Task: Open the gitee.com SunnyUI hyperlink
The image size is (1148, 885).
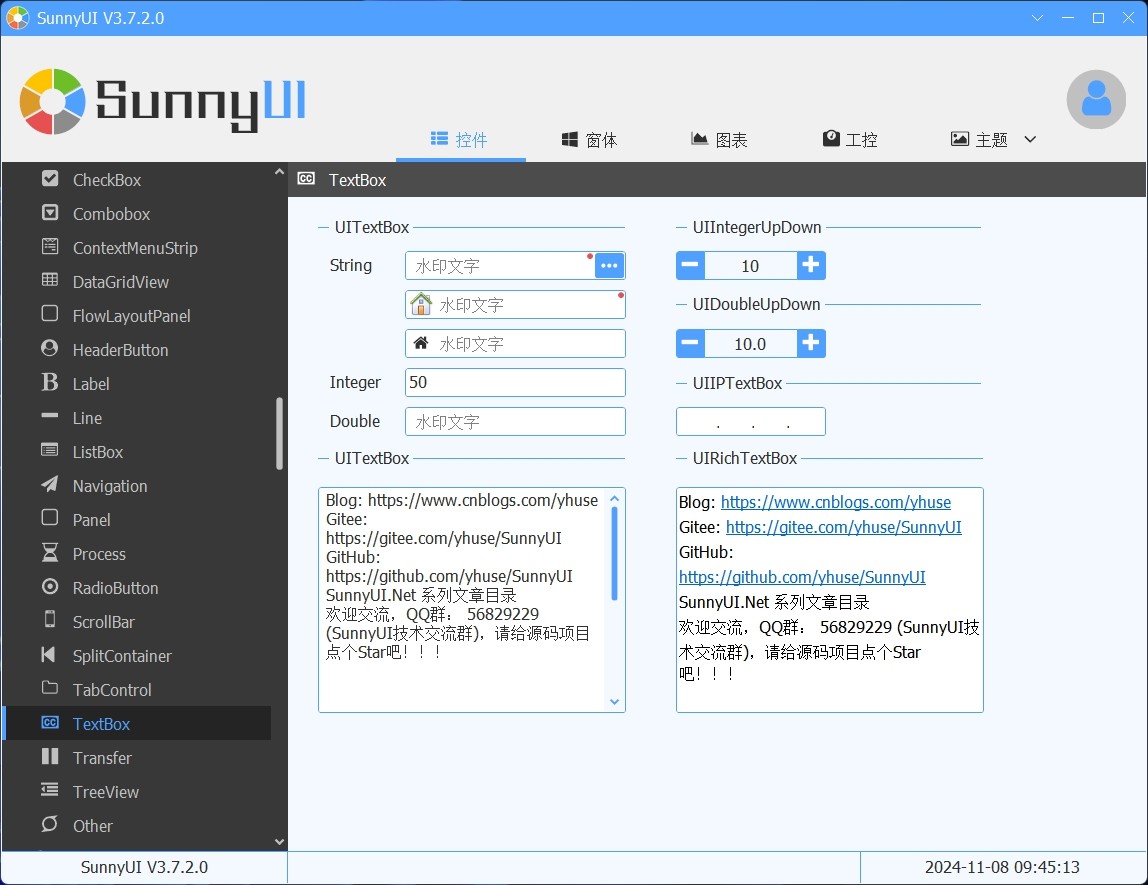Action: coord(843,527)
